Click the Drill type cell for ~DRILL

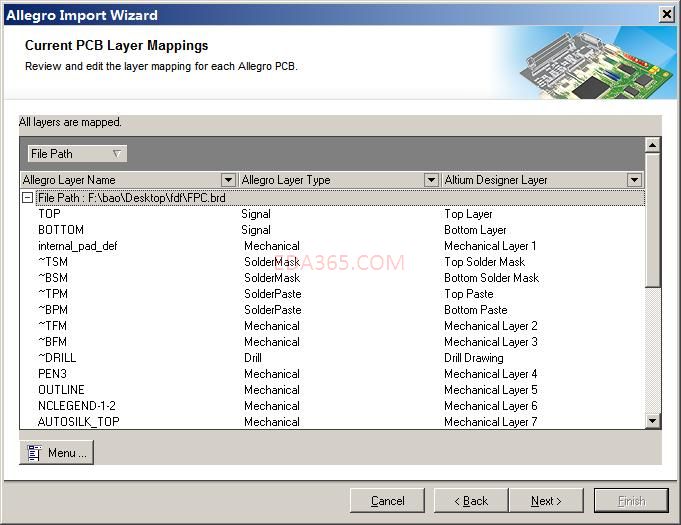[x=253, y=358]
